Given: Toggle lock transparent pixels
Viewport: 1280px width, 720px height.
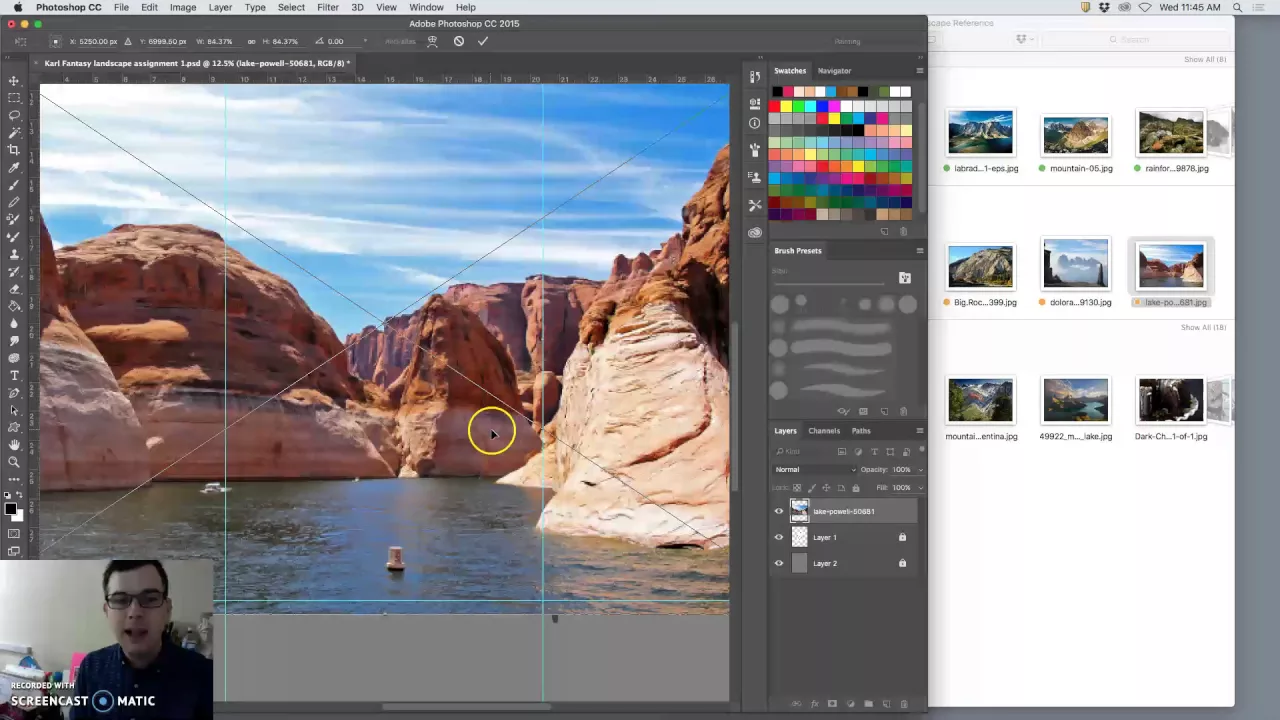Looking at the screenshot, I should pos(797,488).
